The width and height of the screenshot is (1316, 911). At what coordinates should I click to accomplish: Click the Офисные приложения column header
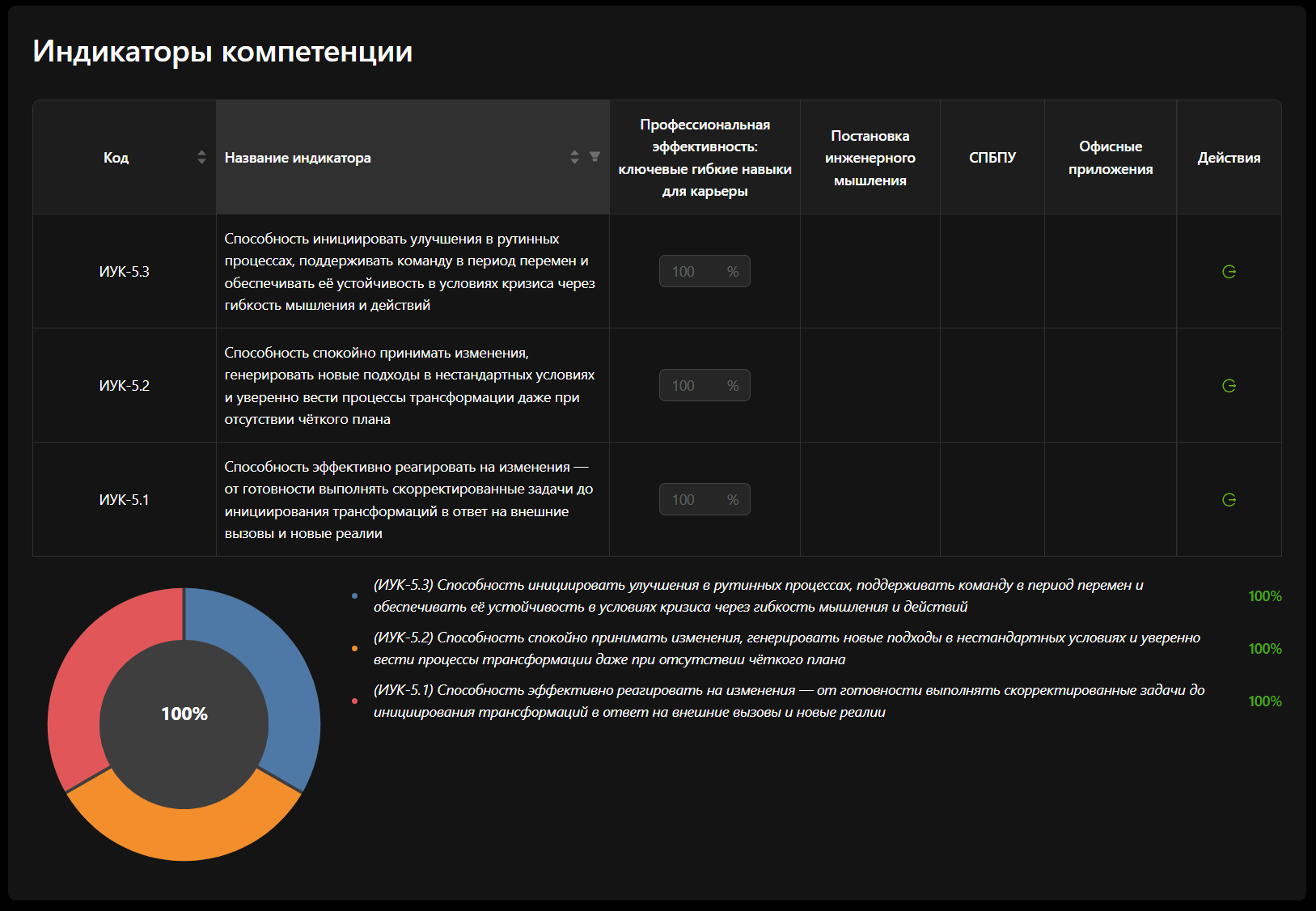[x=1111, y=157]
